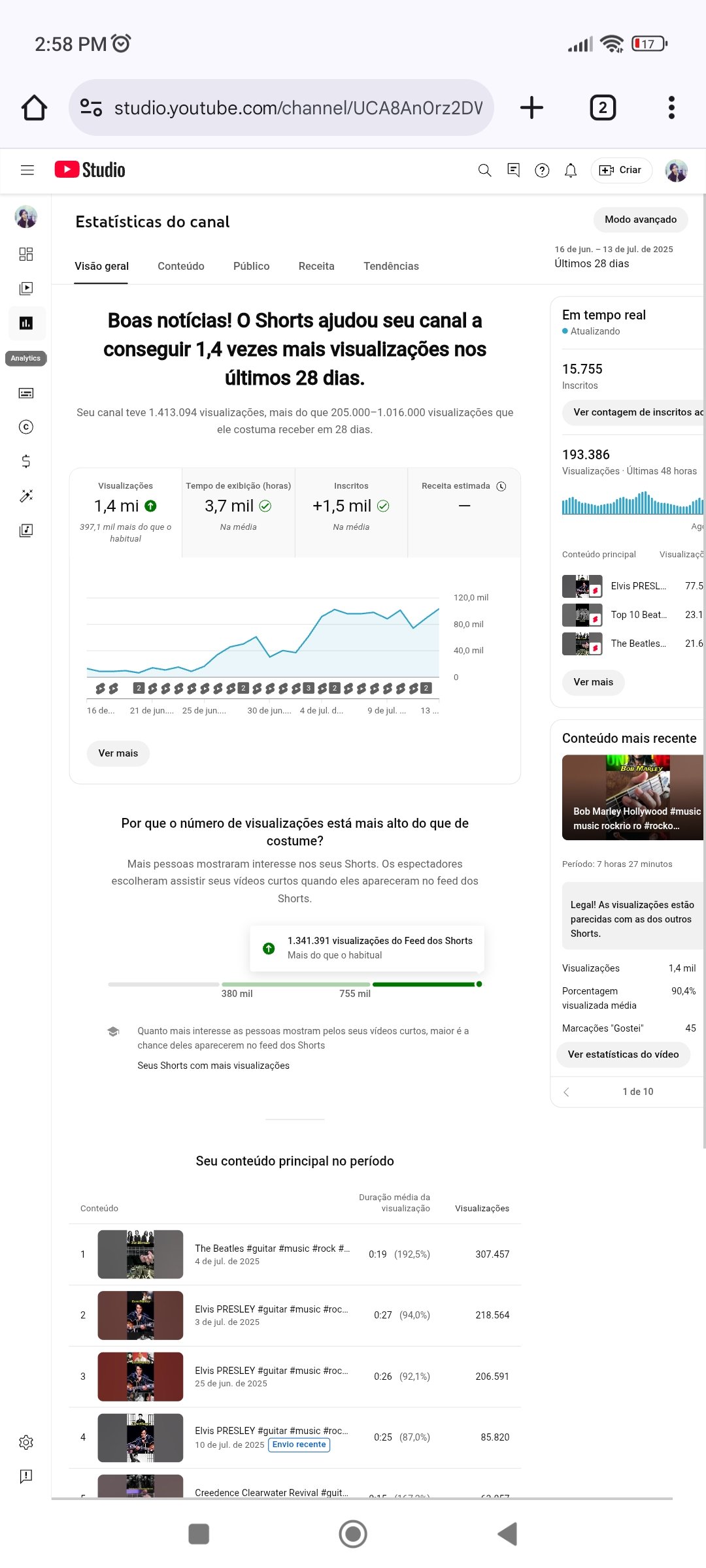Go to Dashboard from sidebar icon
This screenshot has height=1568, width=706.
click(x=26, y=254)
